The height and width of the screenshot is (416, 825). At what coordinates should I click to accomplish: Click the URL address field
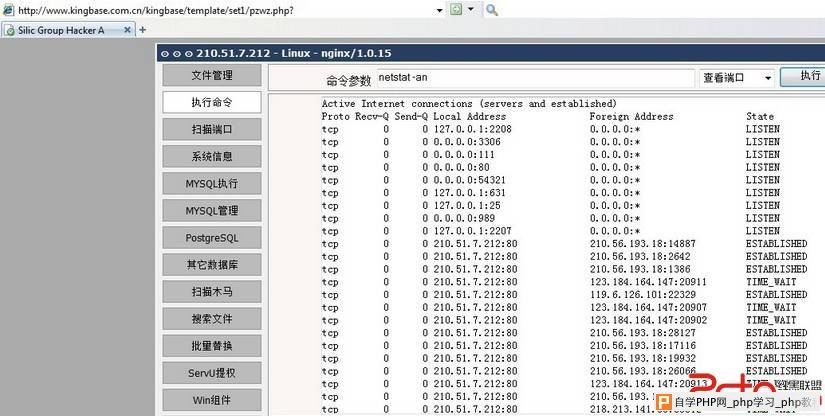point(220,9)
